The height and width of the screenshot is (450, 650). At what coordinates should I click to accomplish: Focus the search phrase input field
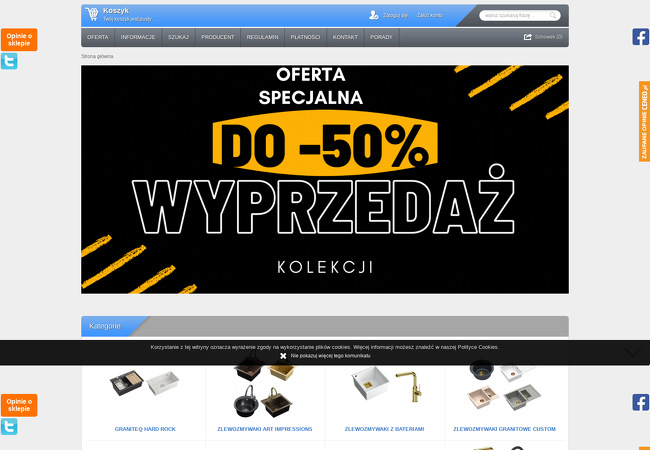(515, 15)
